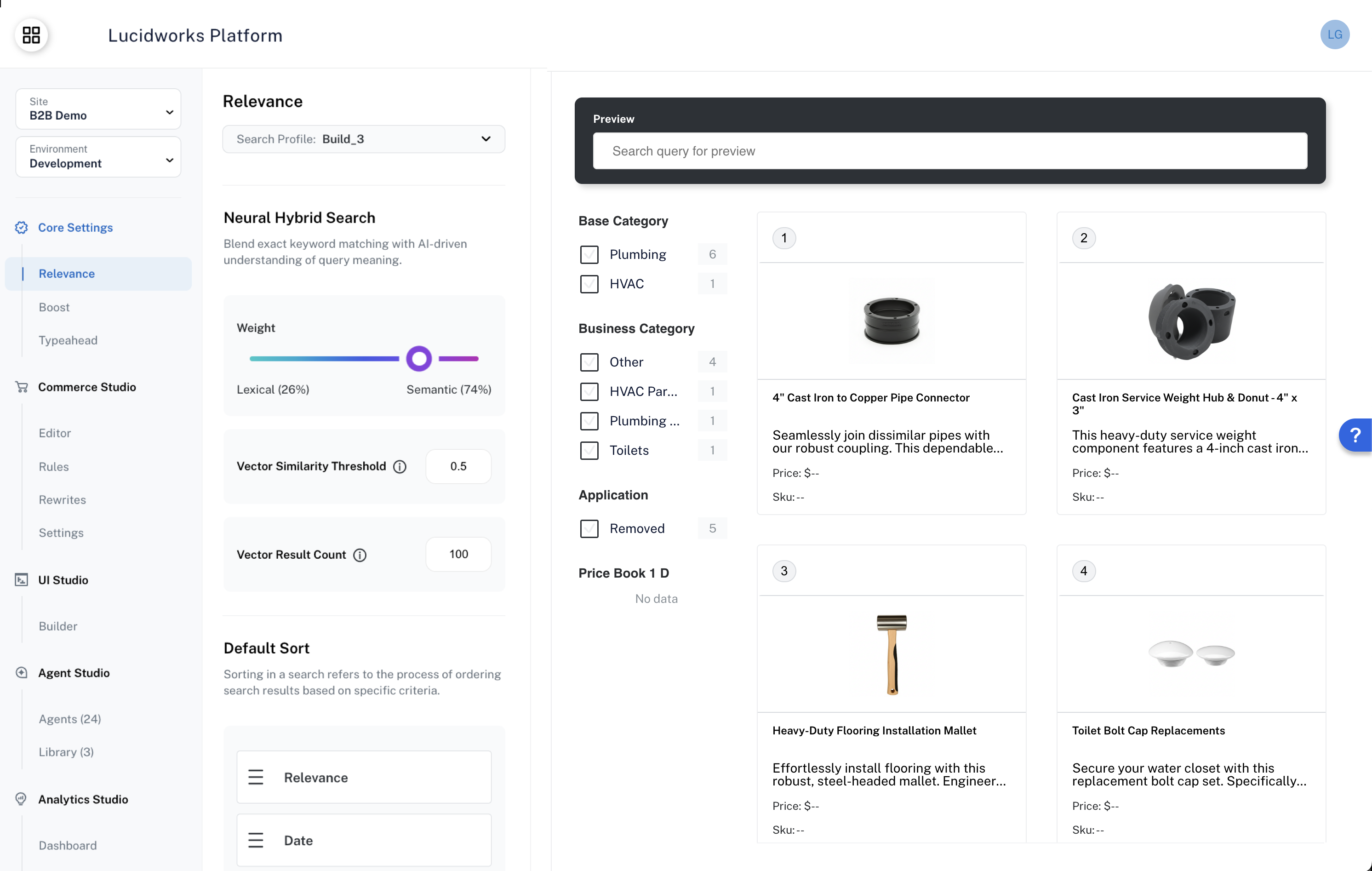
Task: Click the Lucidworks Platform title
Action: point(195,35)
